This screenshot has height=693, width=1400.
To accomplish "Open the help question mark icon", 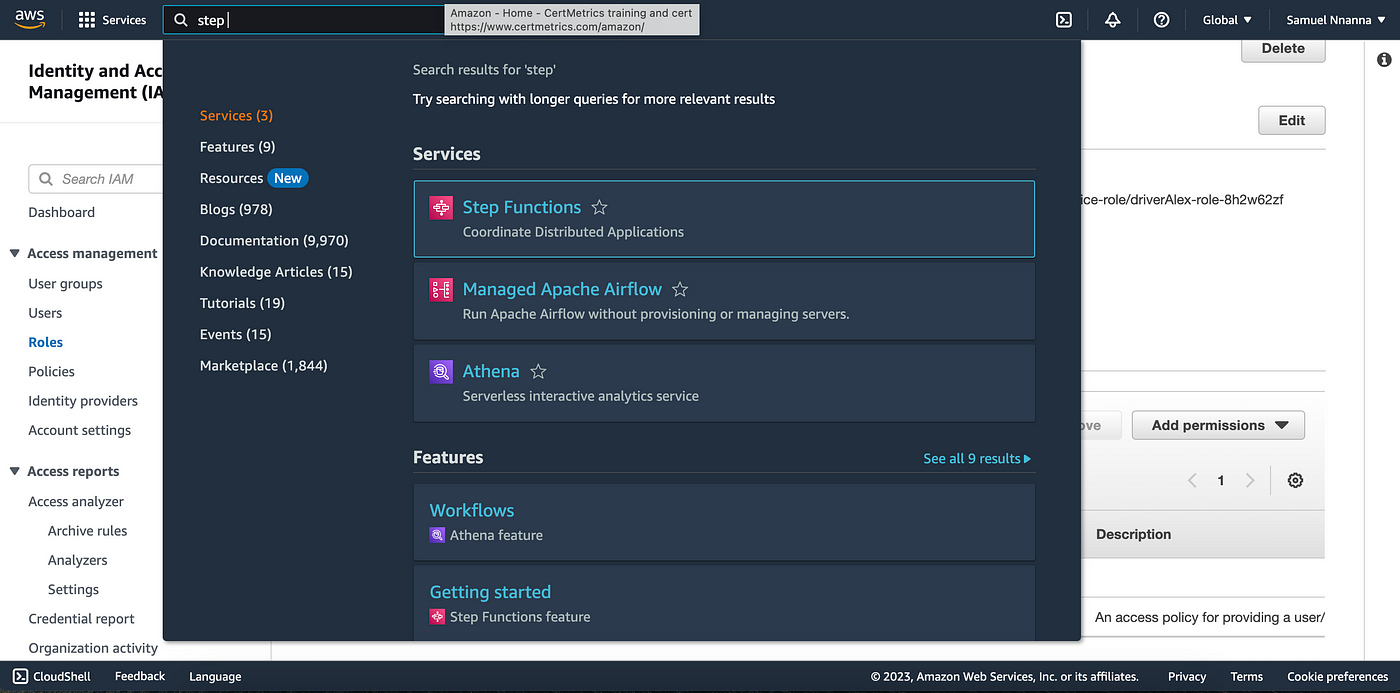I will tap(1161, 20).
